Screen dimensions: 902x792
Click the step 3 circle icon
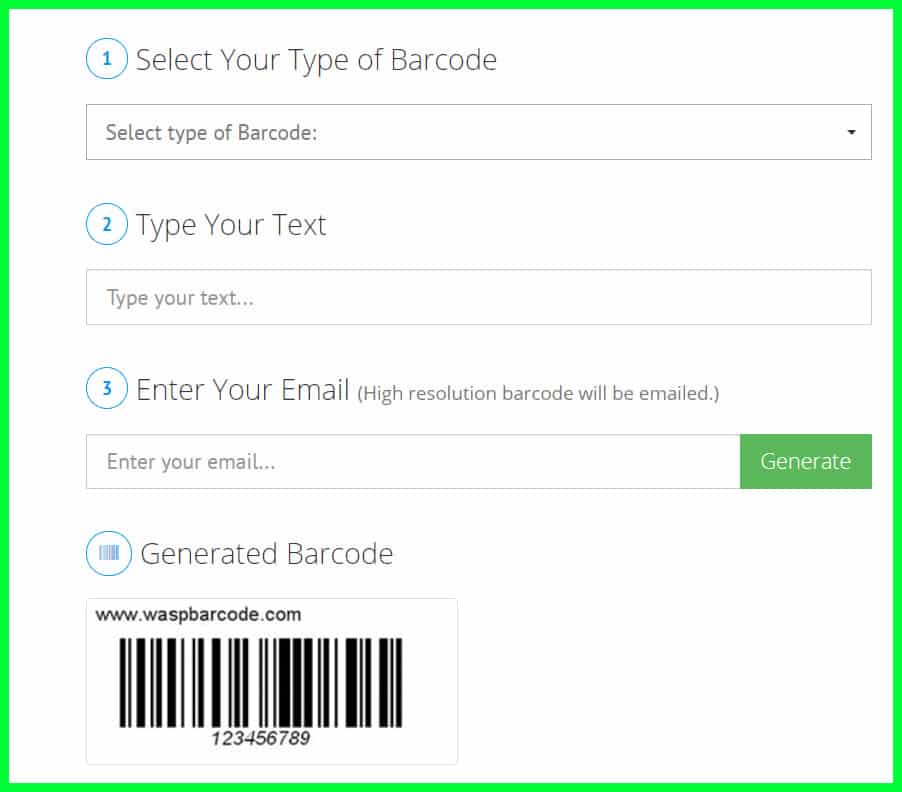[106, 388]
